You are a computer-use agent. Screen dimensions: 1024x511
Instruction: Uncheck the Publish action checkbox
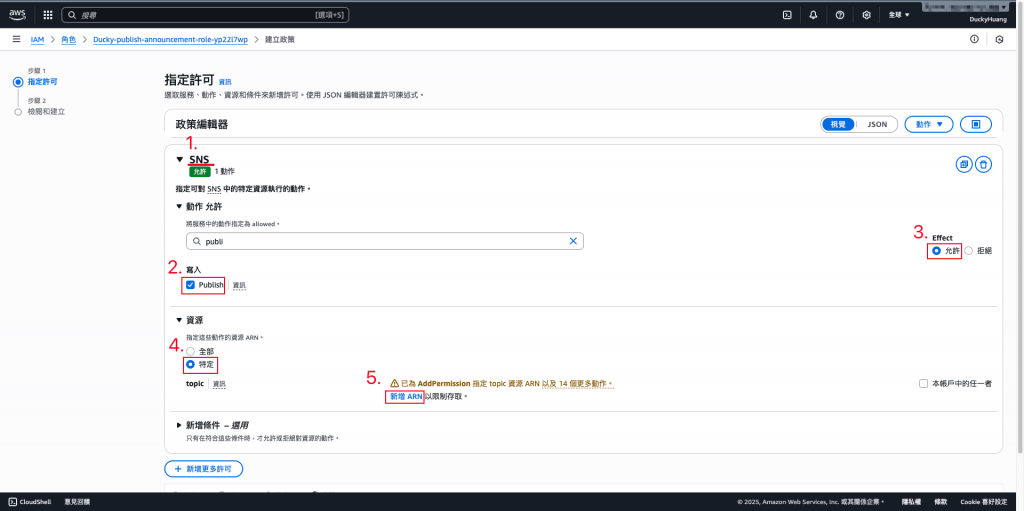point(191,285)
